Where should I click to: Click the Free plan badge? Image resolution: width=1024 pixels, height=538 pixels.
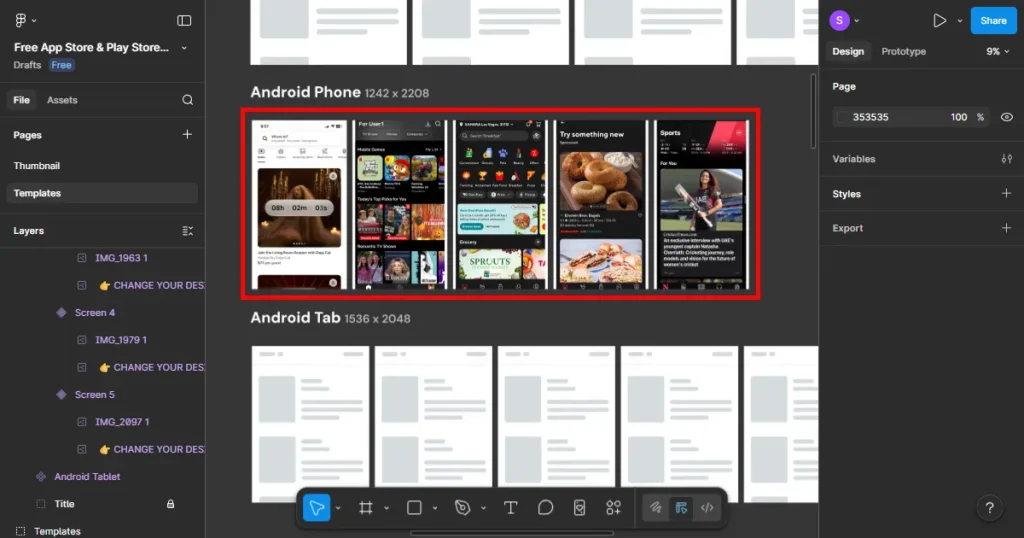pyautogui.click(x=61, y=65)
